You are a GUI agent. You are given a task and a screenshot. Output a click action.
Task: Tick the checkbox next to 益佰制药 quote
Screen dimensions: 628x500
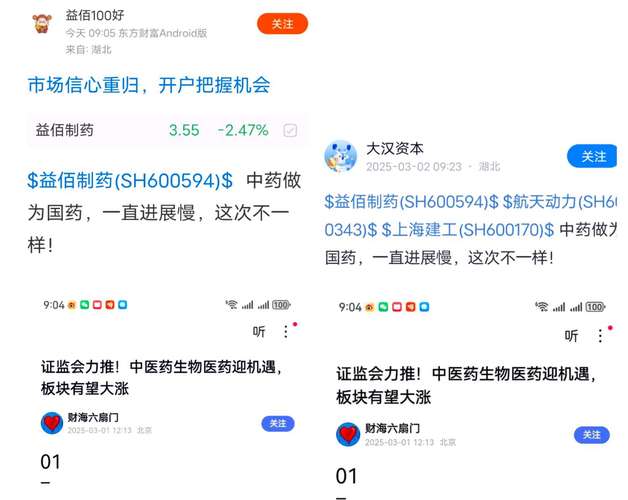point(290,130)
